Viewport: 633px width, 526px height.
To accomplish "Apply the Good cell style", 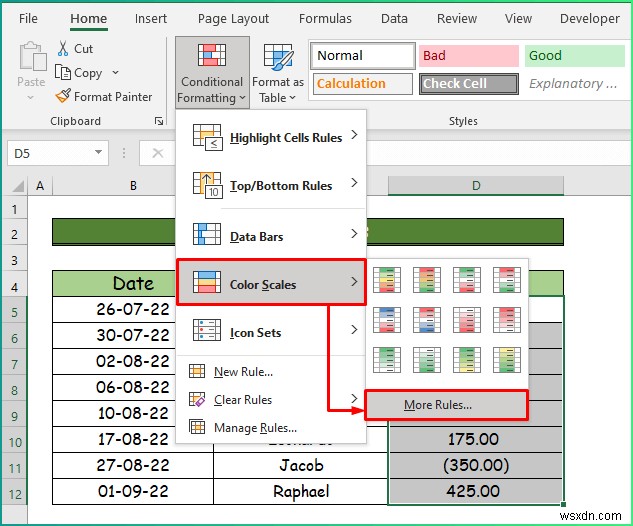I will (x=575, y=56).
